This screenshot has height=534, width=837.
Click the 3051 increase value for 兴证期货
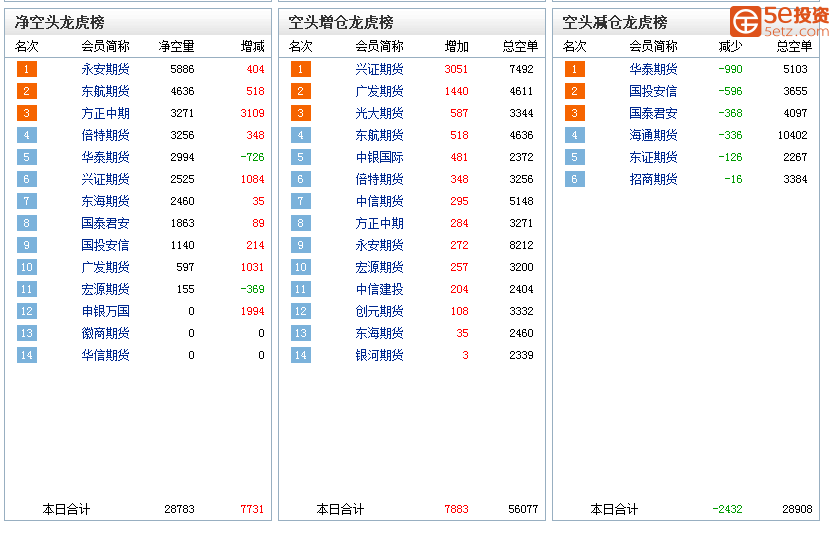click(456, 69)
